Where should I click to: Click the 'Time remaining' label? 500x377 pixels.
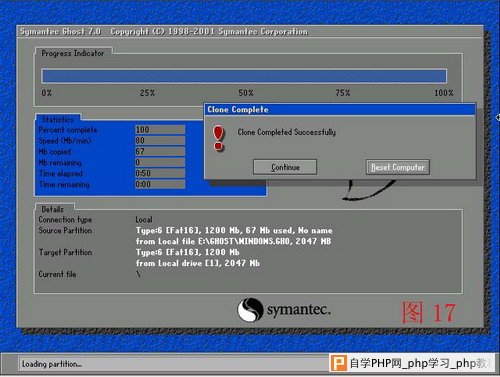click(x=64, y=185)
